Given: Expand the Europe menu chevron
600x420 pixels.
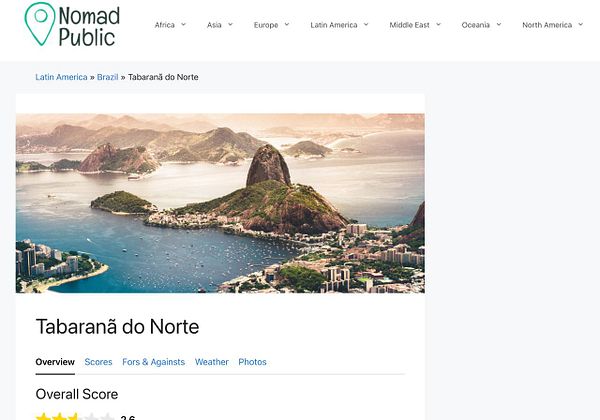Looking at the screenshot, I should click(x=287, y=24).
